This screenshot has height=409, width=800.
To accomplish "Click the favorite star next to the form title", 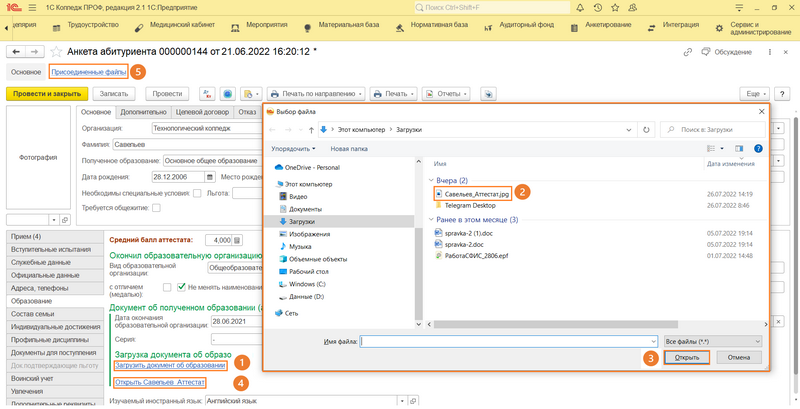I will pos(55,51).
